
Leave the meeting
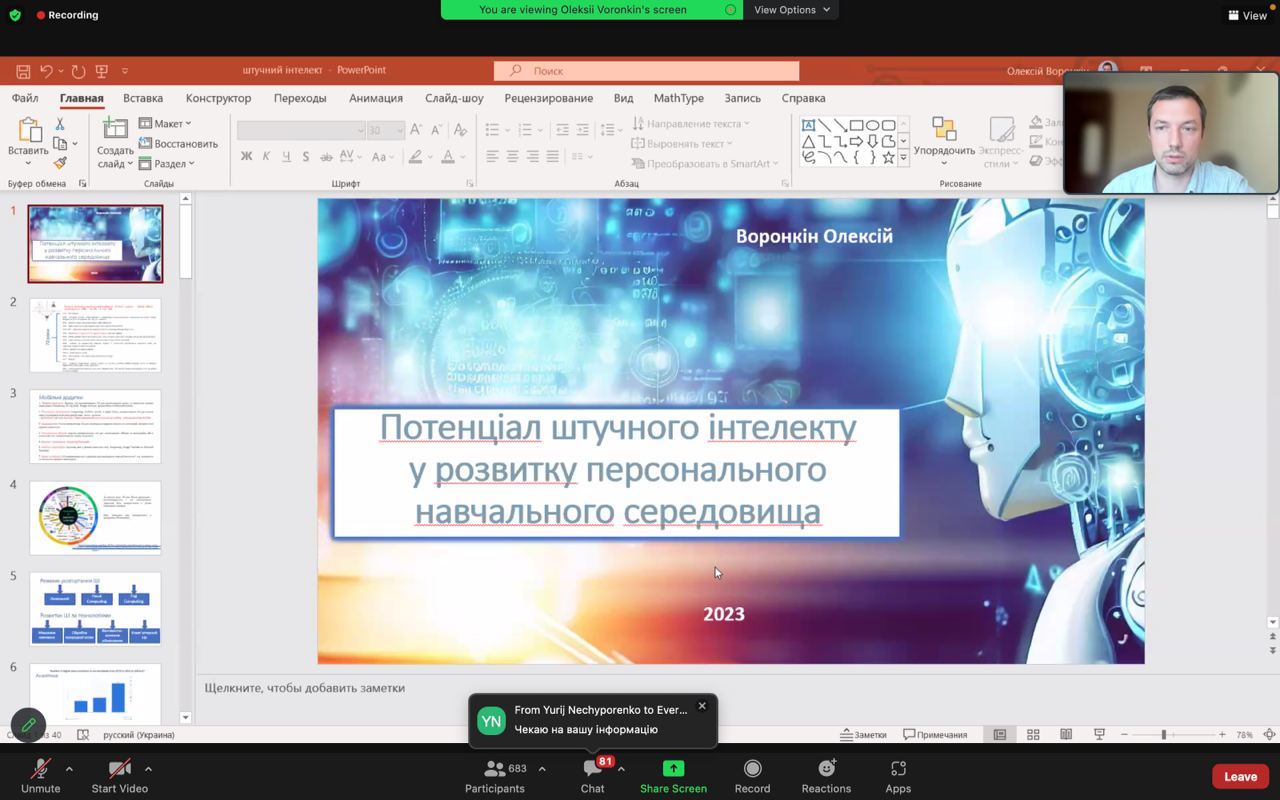(x=1240, y=776)
